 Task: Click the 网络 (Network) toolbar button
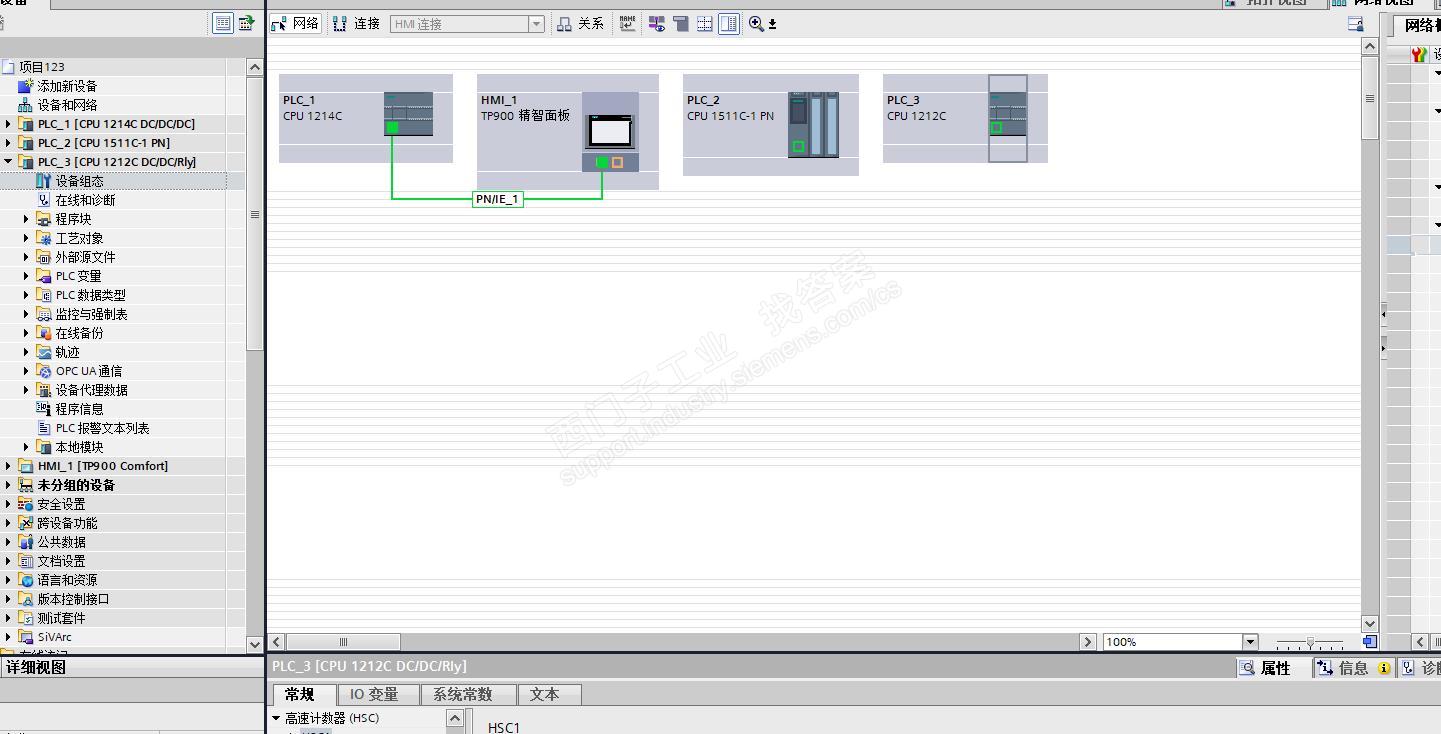click(295, 23)
